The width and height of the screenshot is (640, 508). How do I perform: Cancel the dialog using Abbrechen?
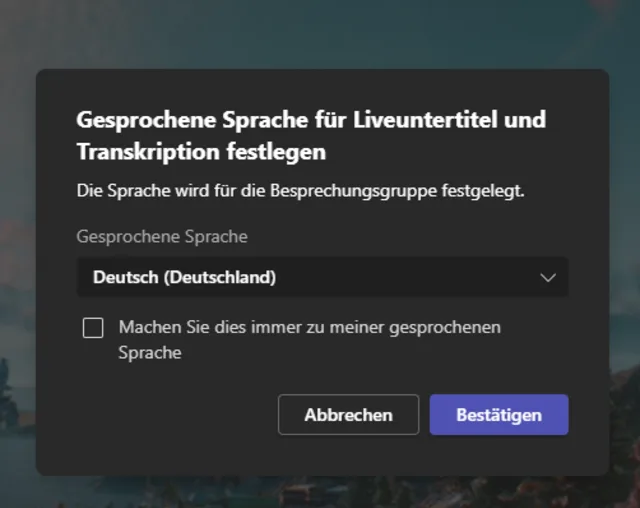(348, 414)
